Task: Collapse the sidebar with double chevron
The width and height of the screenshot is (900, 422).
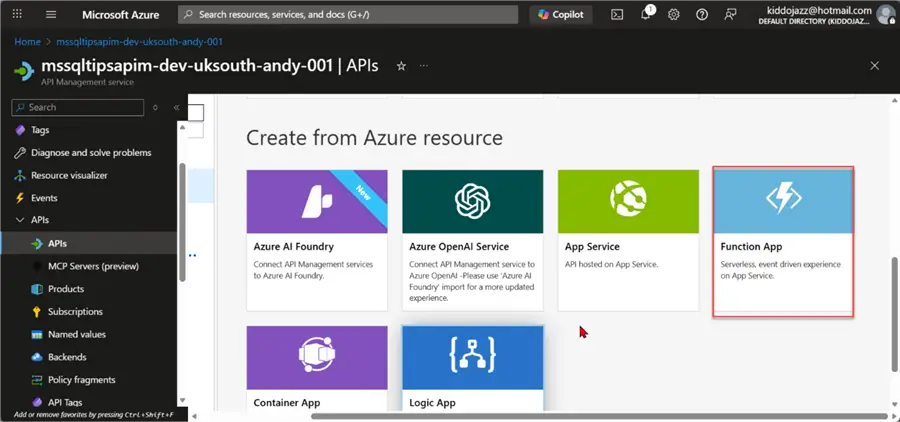Action: click(176, 107)
